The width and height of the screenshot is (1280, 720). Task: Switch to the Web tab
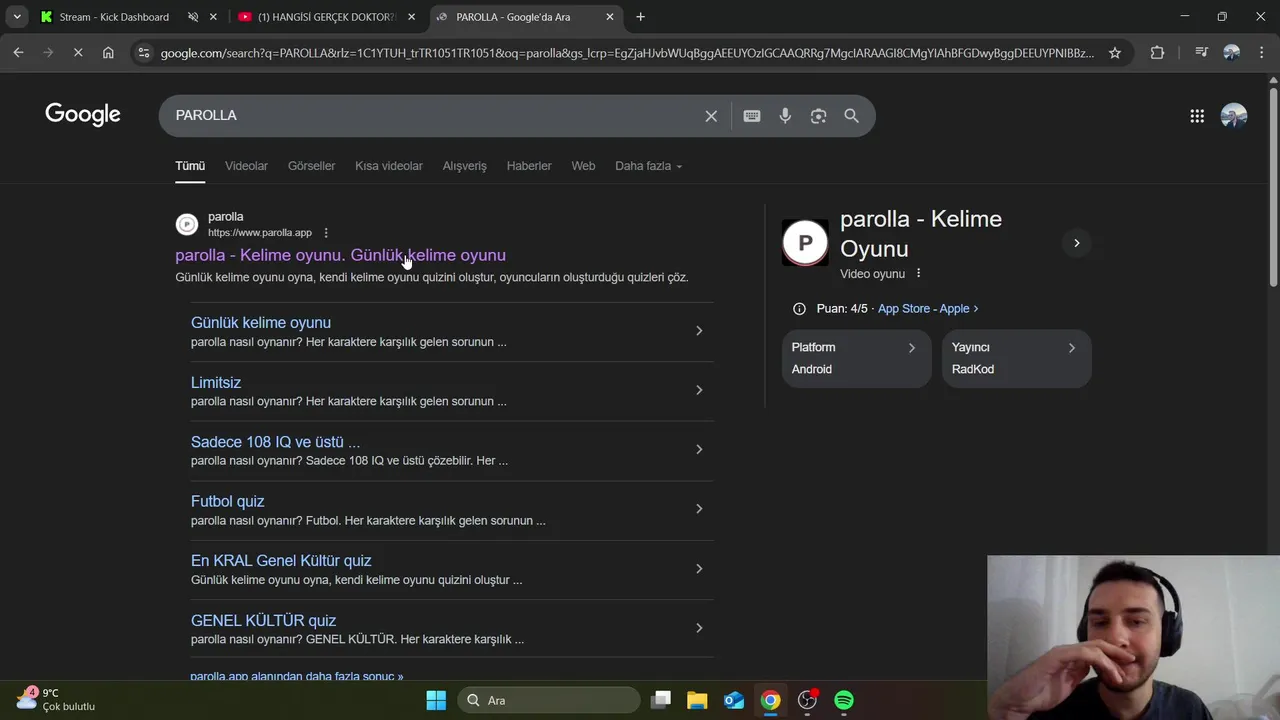coord(583,166)
